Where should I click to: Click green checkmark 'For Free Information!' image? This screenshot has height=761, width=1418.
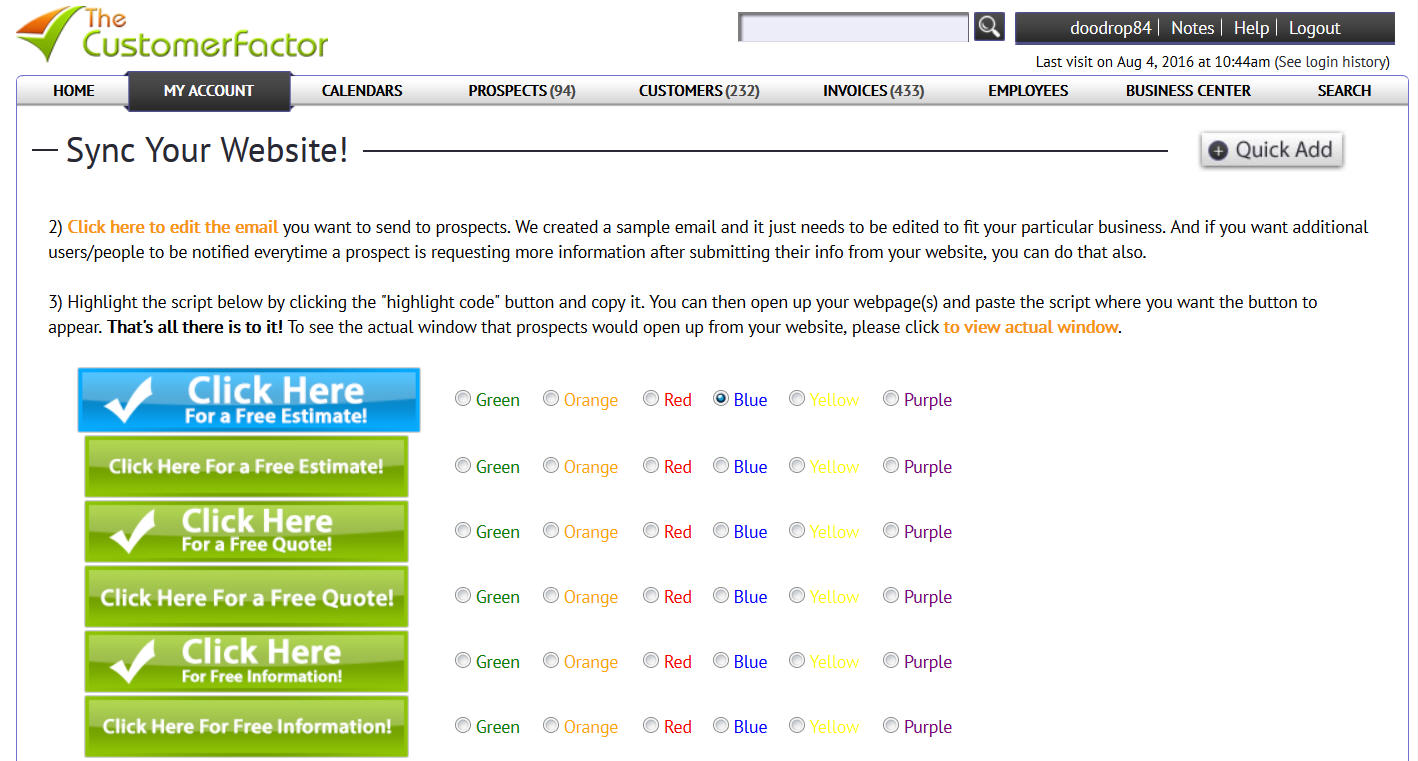pos(246,662)
